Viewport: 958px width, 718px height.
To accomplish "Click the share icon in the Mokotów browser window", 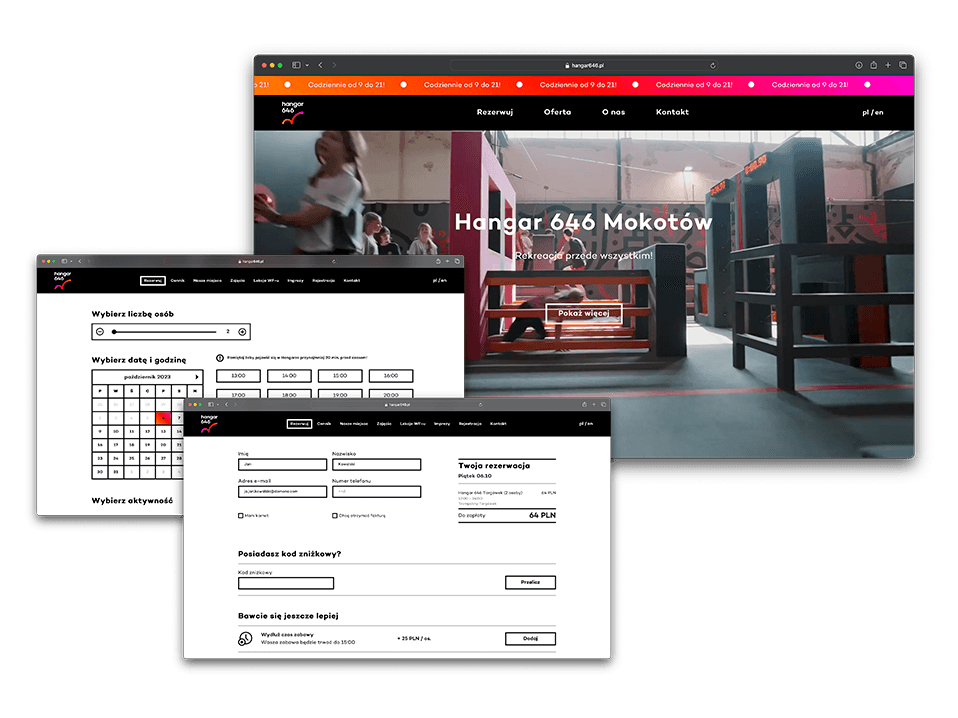I will pos(874,65).
